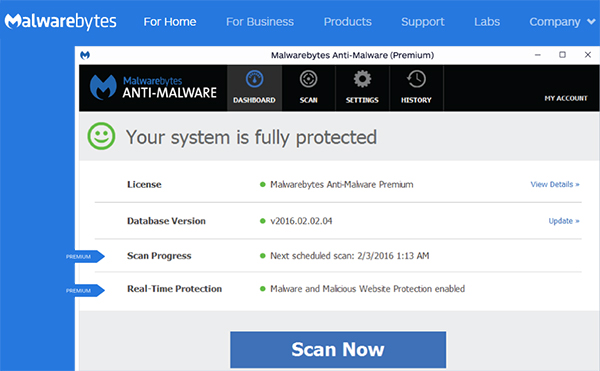Open the History tab
Image resolution: width=600 pixels, height=371 pixels.
pos(416,88)
